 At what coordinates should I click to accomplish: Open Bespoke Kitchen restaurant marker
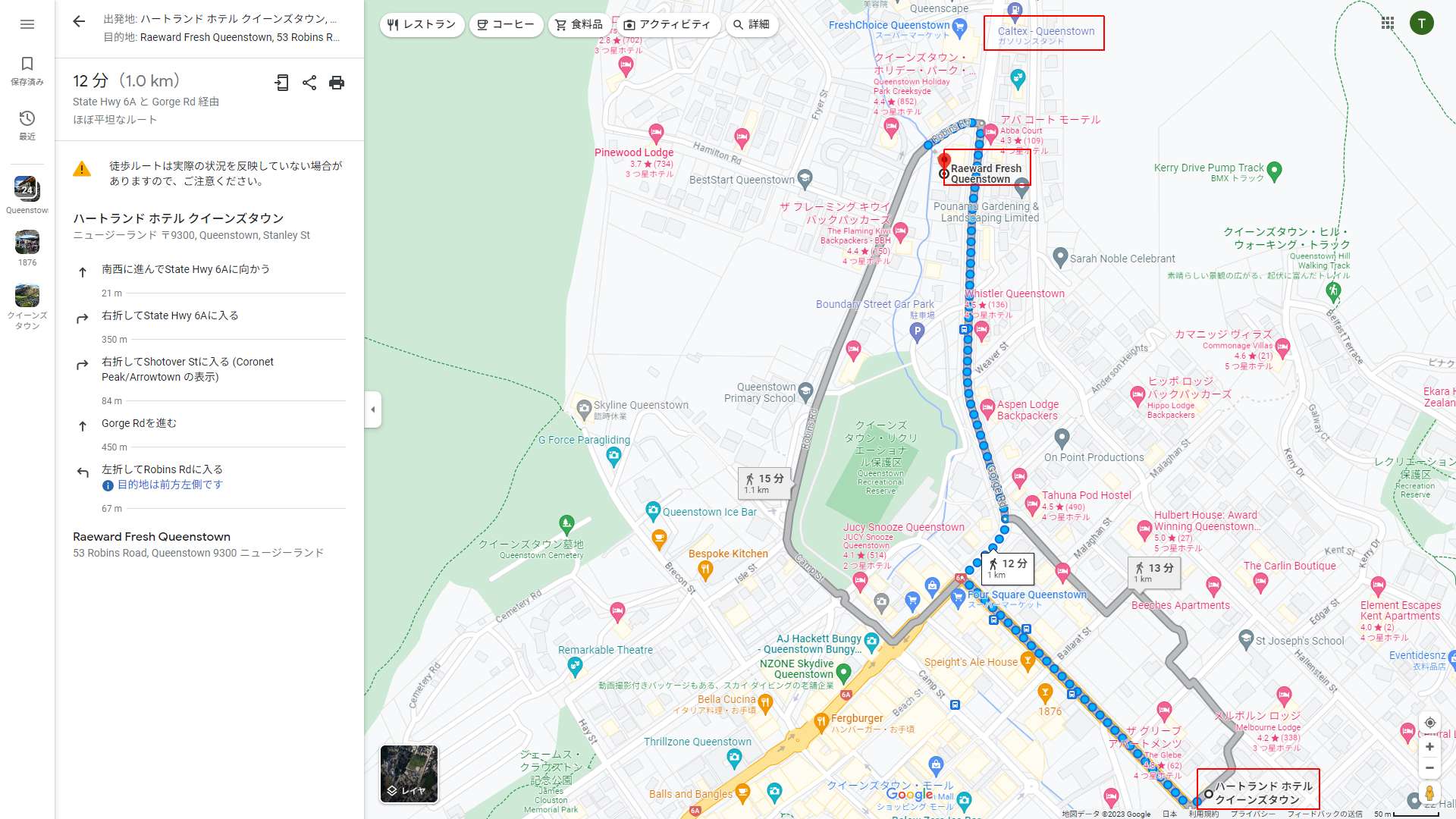point(705,570)
